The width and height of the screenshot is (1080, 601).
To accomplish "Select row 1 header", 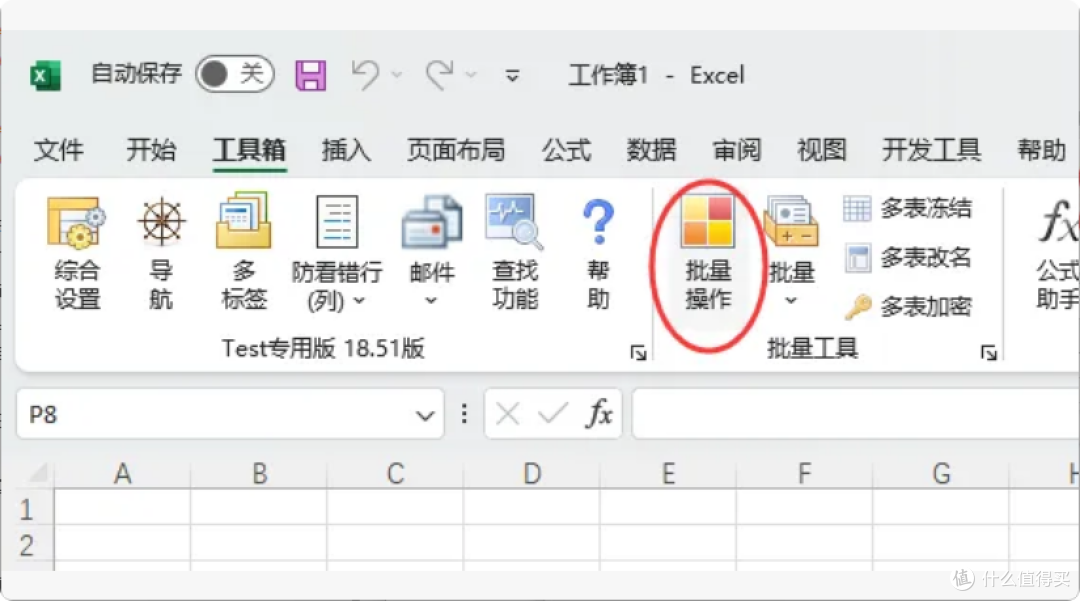I will coord(27,509).
